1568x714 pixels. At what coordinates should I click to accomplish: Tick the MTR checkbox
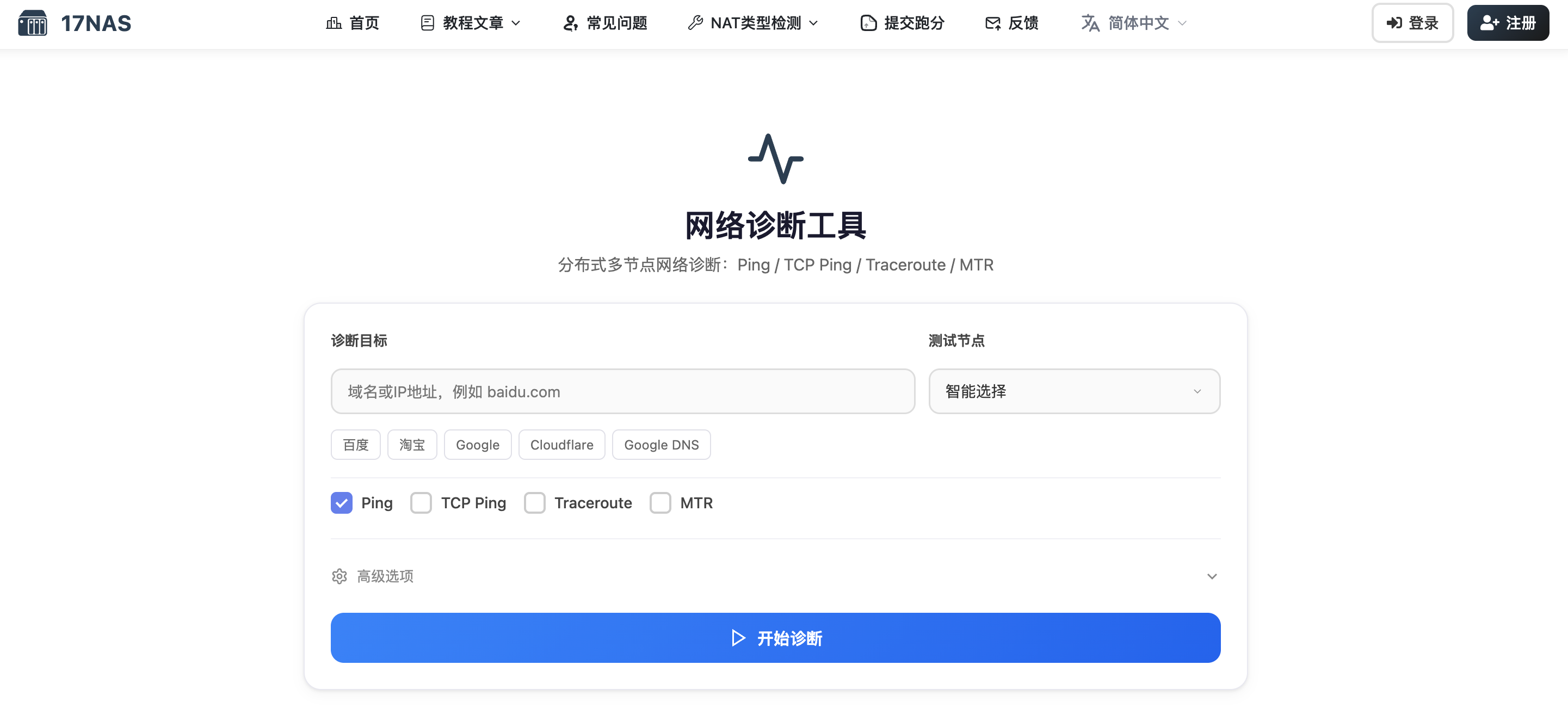coord(660,503)
